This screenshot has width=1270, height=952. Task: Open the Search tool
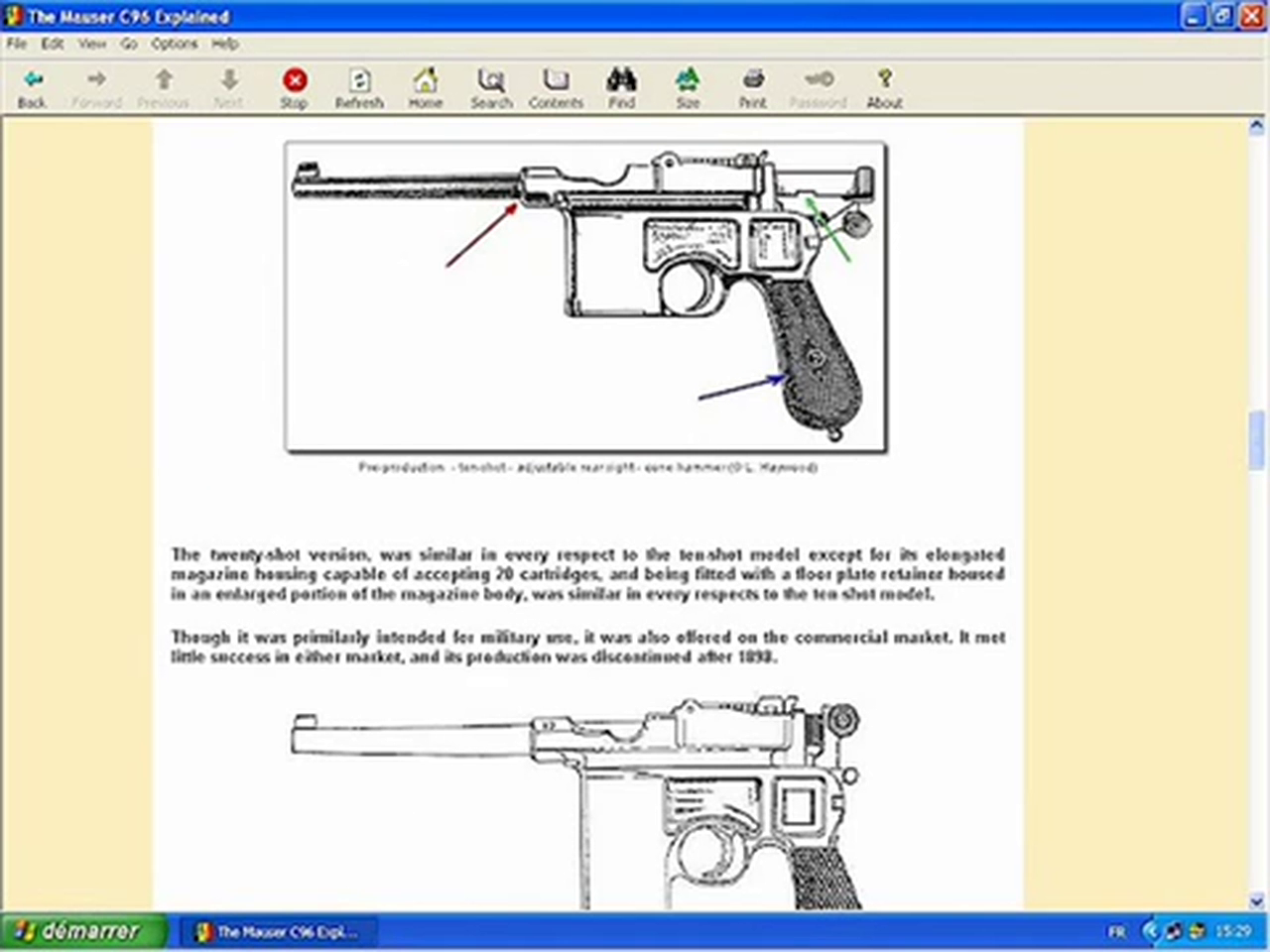pyautogui.click(x=490, y=87)
